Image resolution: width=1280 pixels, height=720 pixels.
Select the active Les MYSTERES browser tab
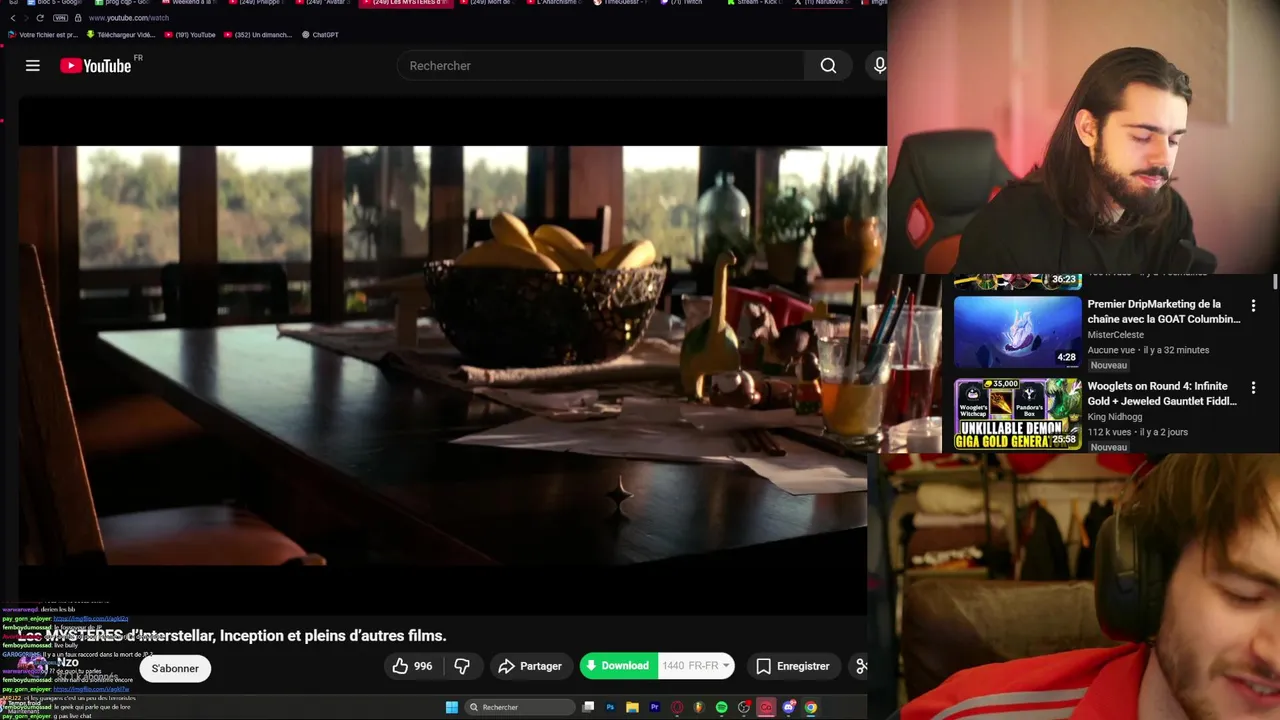[x=406, y=3]
